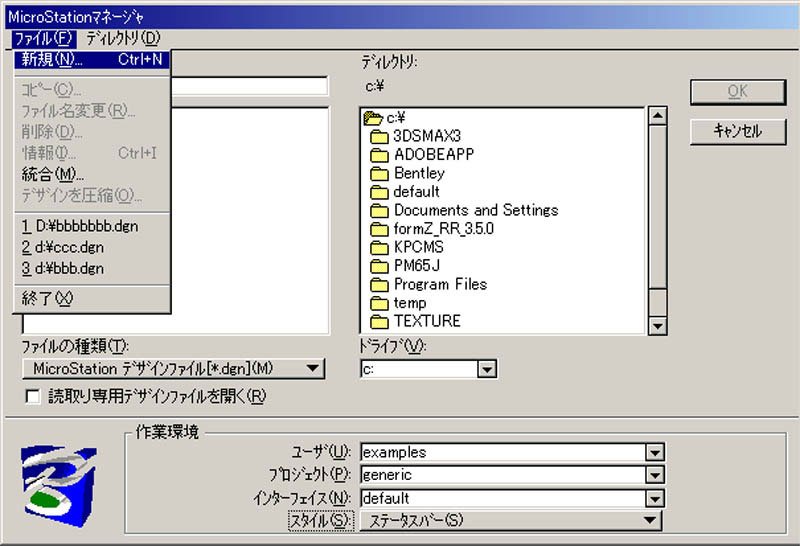This screenshot has height=546, width=800.
Task: Click the file name input field
Action: pyautogui.click(x=249, y=86)
